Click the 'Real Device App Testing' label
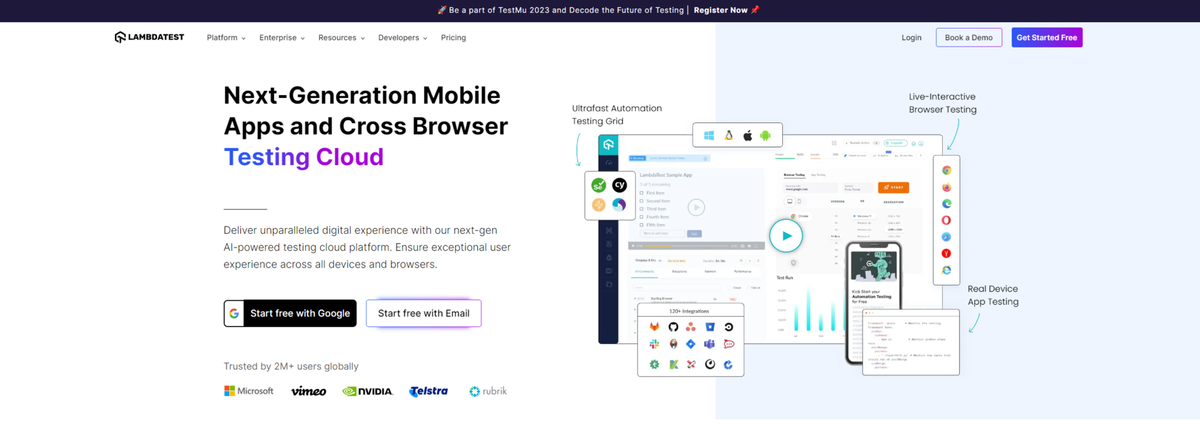The image size is (1200, 442). (993, 295)
